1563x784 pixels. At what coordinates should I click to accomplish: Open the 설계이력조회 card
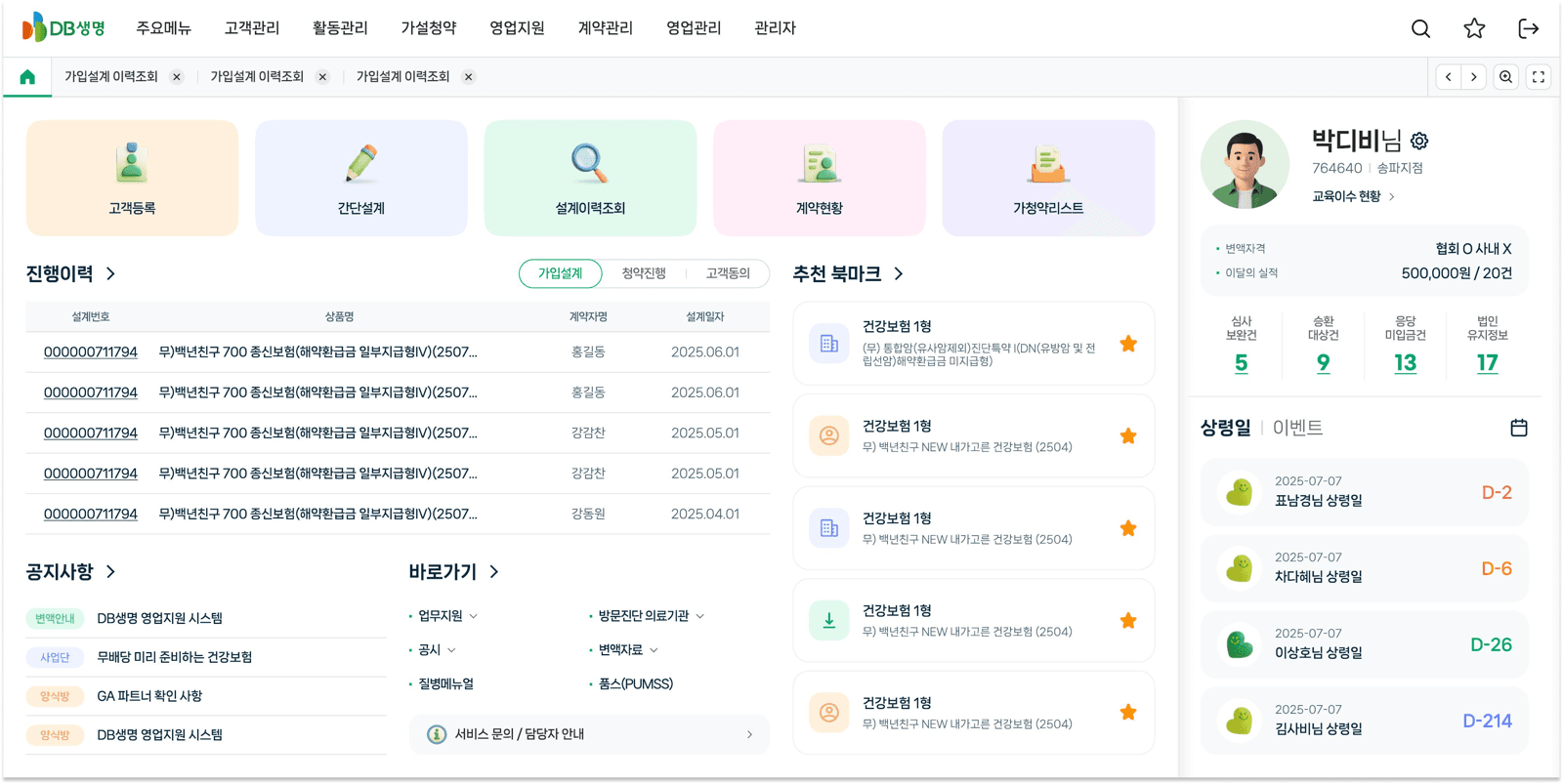coord(590,178)
